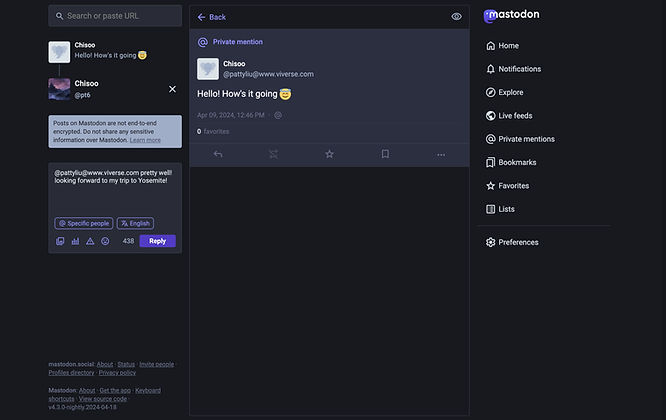Open the 0 favorites count
Screen dimensions: 666x420
click(x=213, y=132)
